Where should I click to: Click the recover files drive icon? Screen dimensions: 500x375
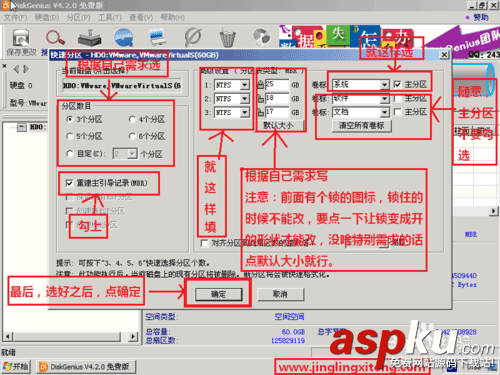(x=89, y=37)
